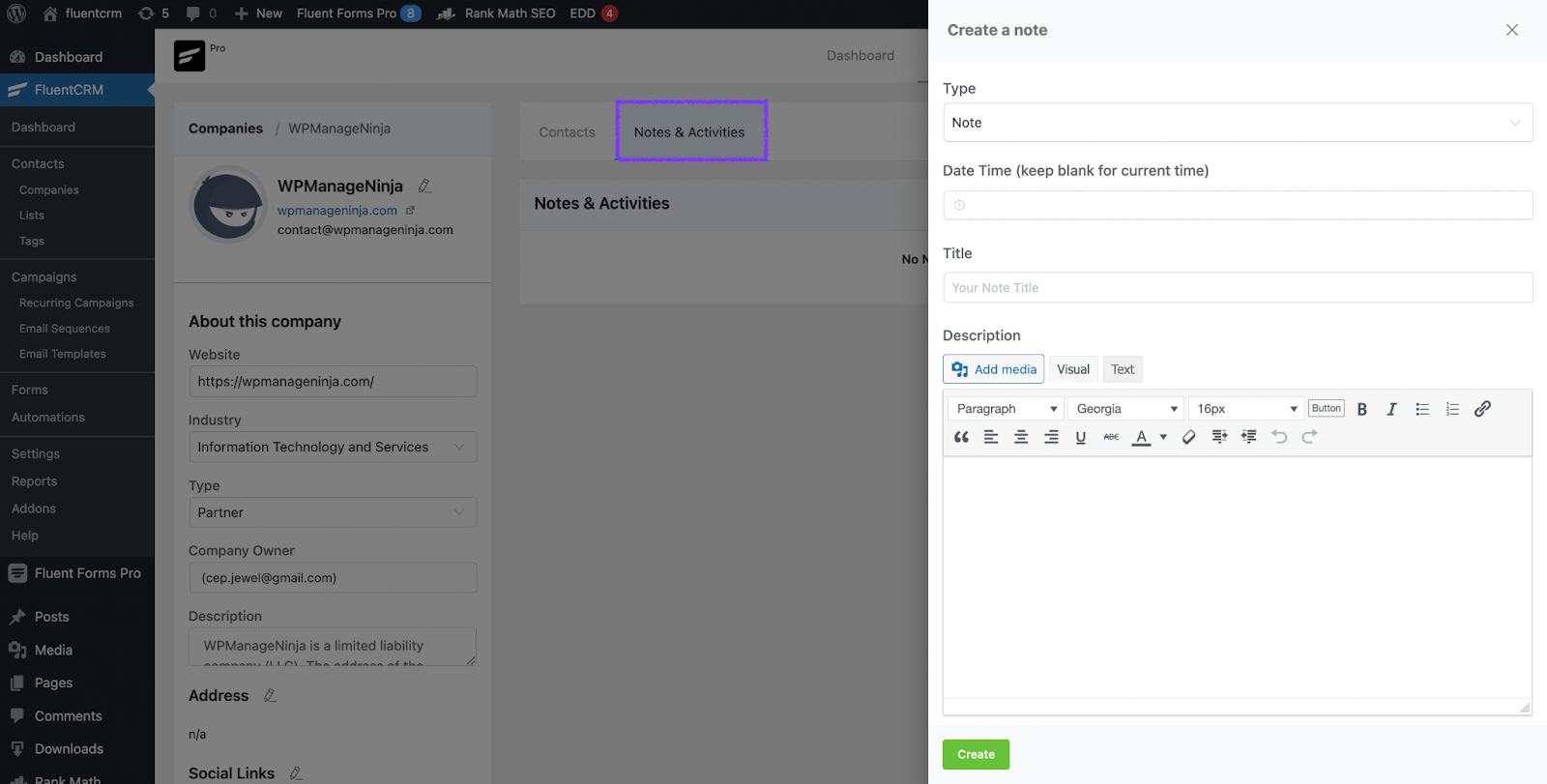Open fluentcrm site home in admin bar
This screenshot has width=1547, height=784.
point(82,14)
